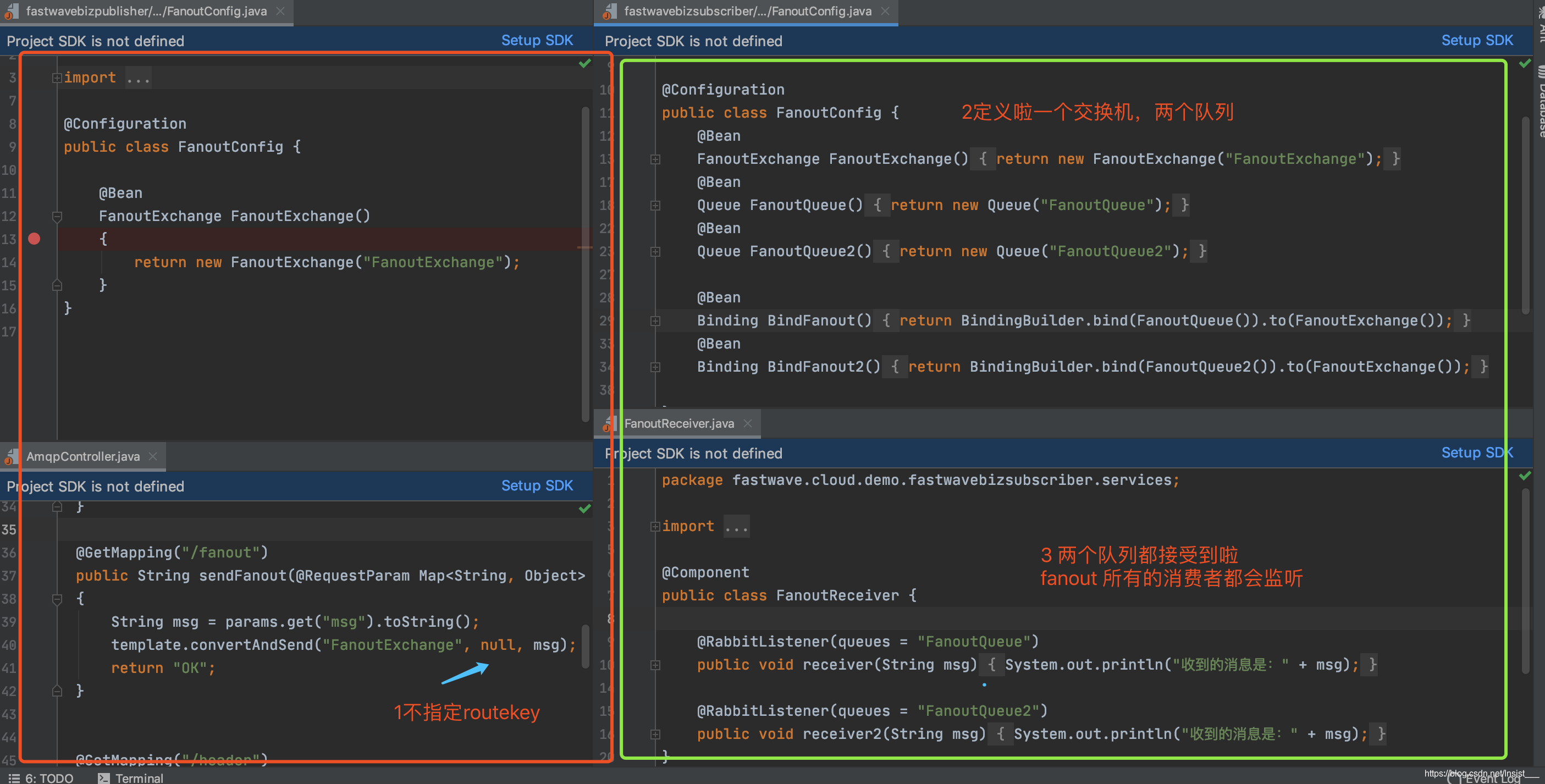The width and height of the screenshot is (1545, 784).
Task: Expand folded FanoutQueue2() method body
Action: [x=655, y=251]
